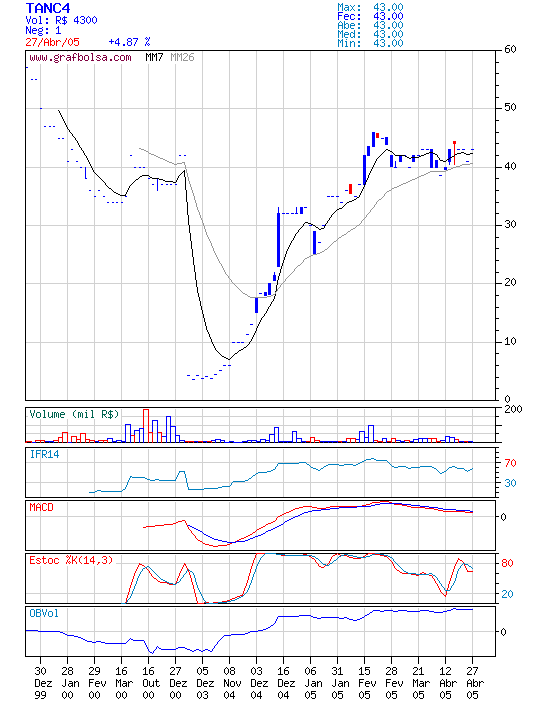The width and height of the screenshot is (545, 720).
Task: Click the 27/Abr/05 date label
Action: coord(52,42)
